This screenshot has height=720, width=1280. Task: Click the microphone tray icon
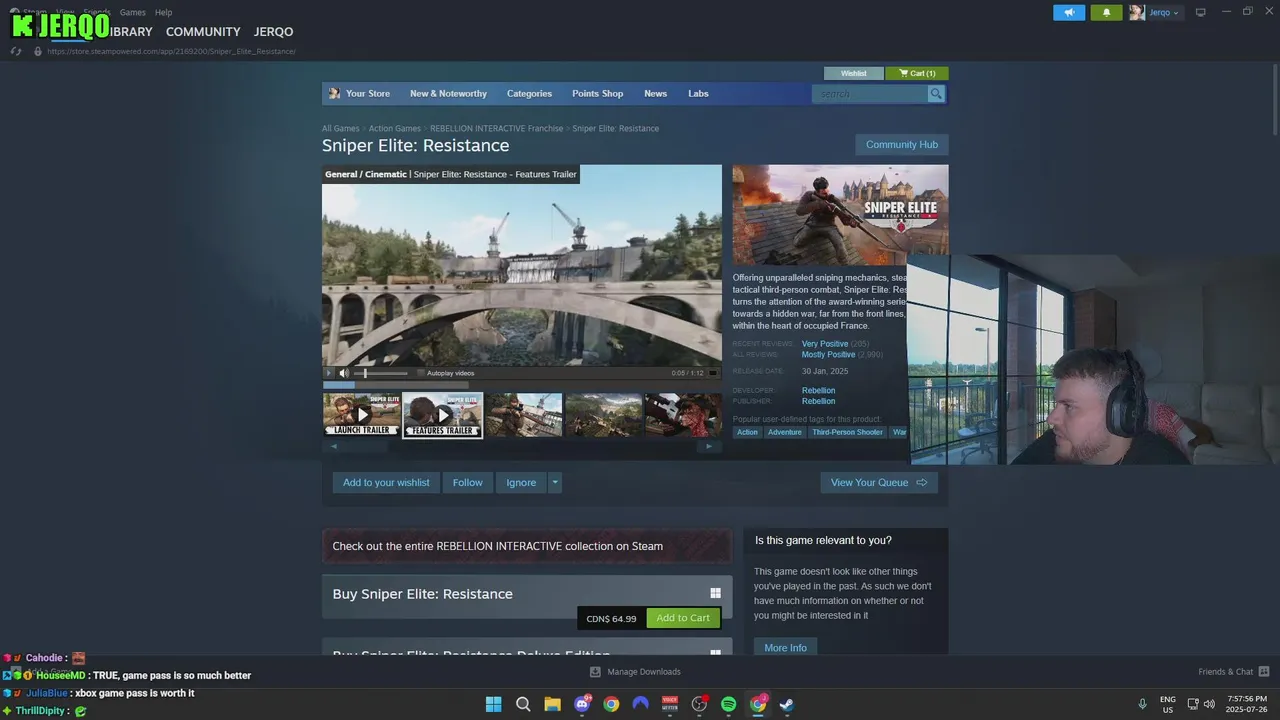pyautogui.click(x=1142, y=704)
